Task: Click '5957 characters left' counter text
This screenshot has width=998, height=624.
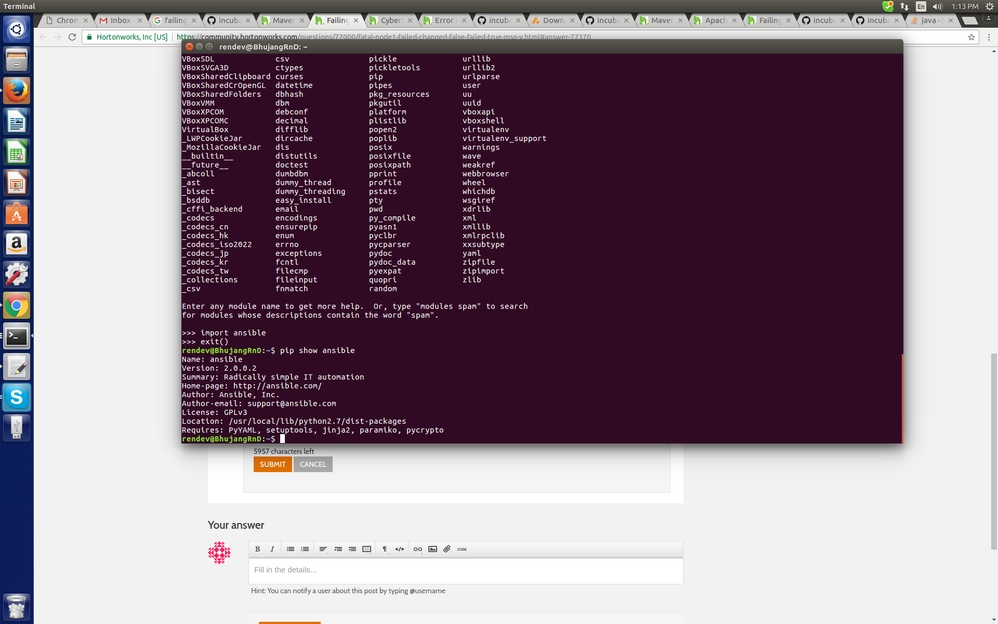Action: pyautogui.click(x=283, y=451)
